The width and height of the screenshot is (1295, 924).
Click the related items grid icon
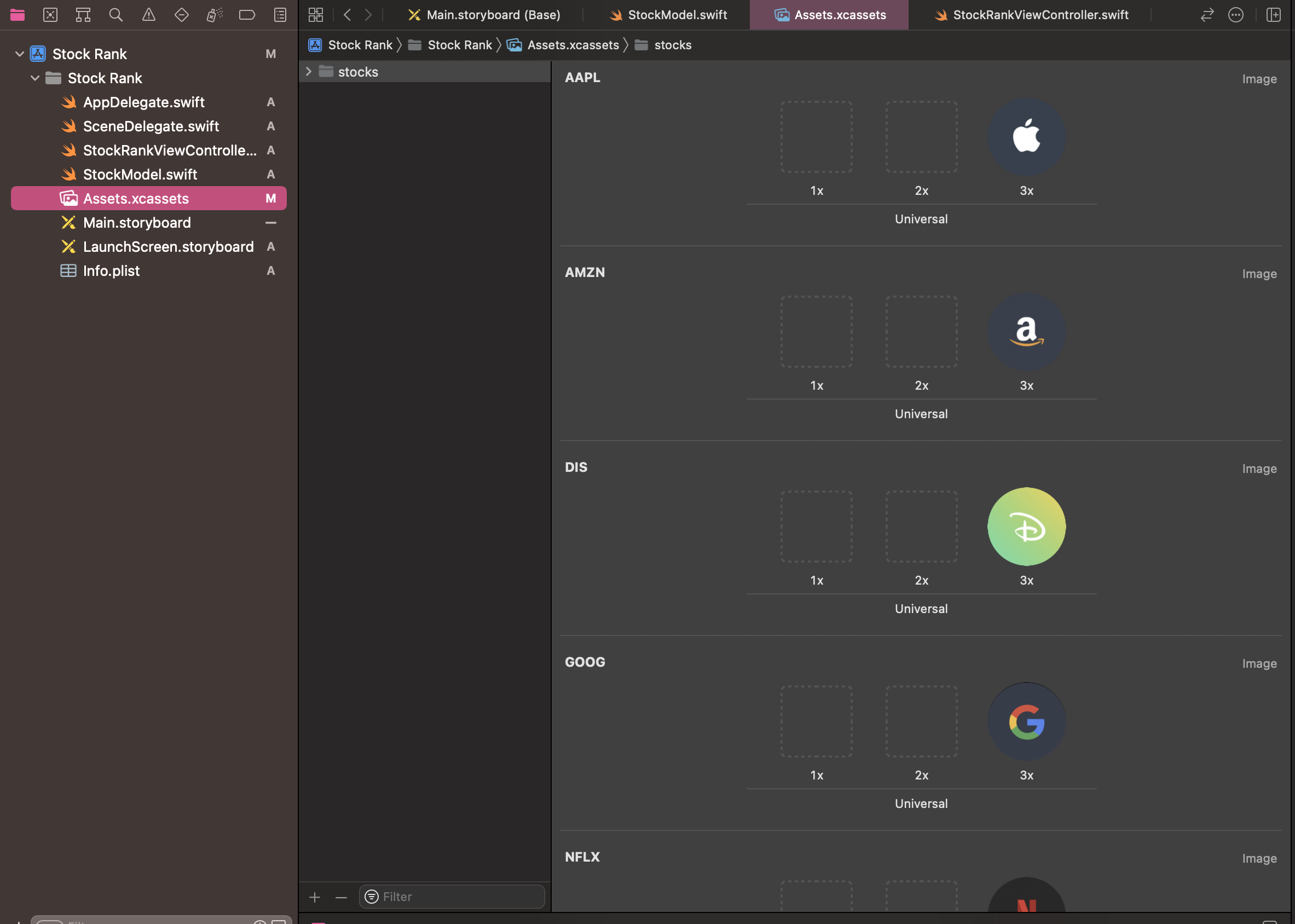[316, 15]
